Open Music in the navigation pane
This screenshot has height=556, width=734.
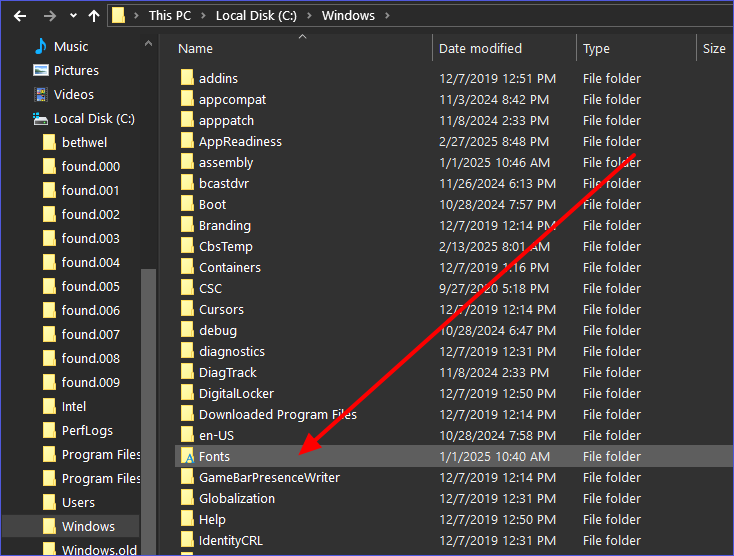coord(71,47)
